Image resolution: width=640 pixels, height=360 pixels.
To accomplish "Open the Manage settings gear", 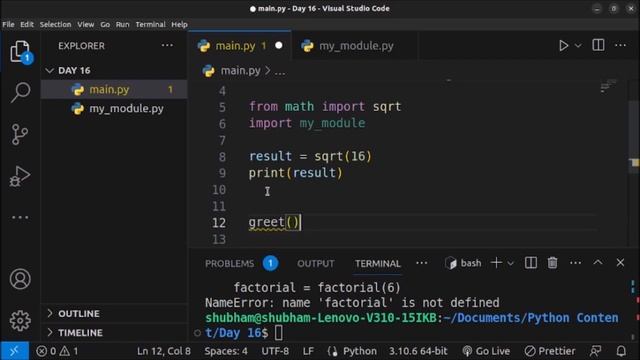I will coord(20,320).
